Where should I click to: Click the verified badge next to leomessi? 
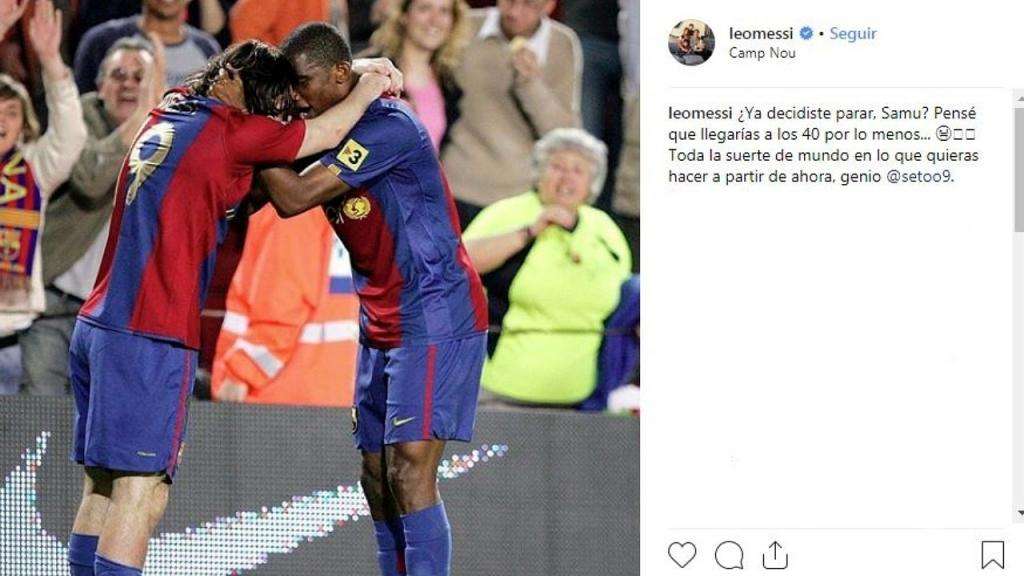click(807, 33)
